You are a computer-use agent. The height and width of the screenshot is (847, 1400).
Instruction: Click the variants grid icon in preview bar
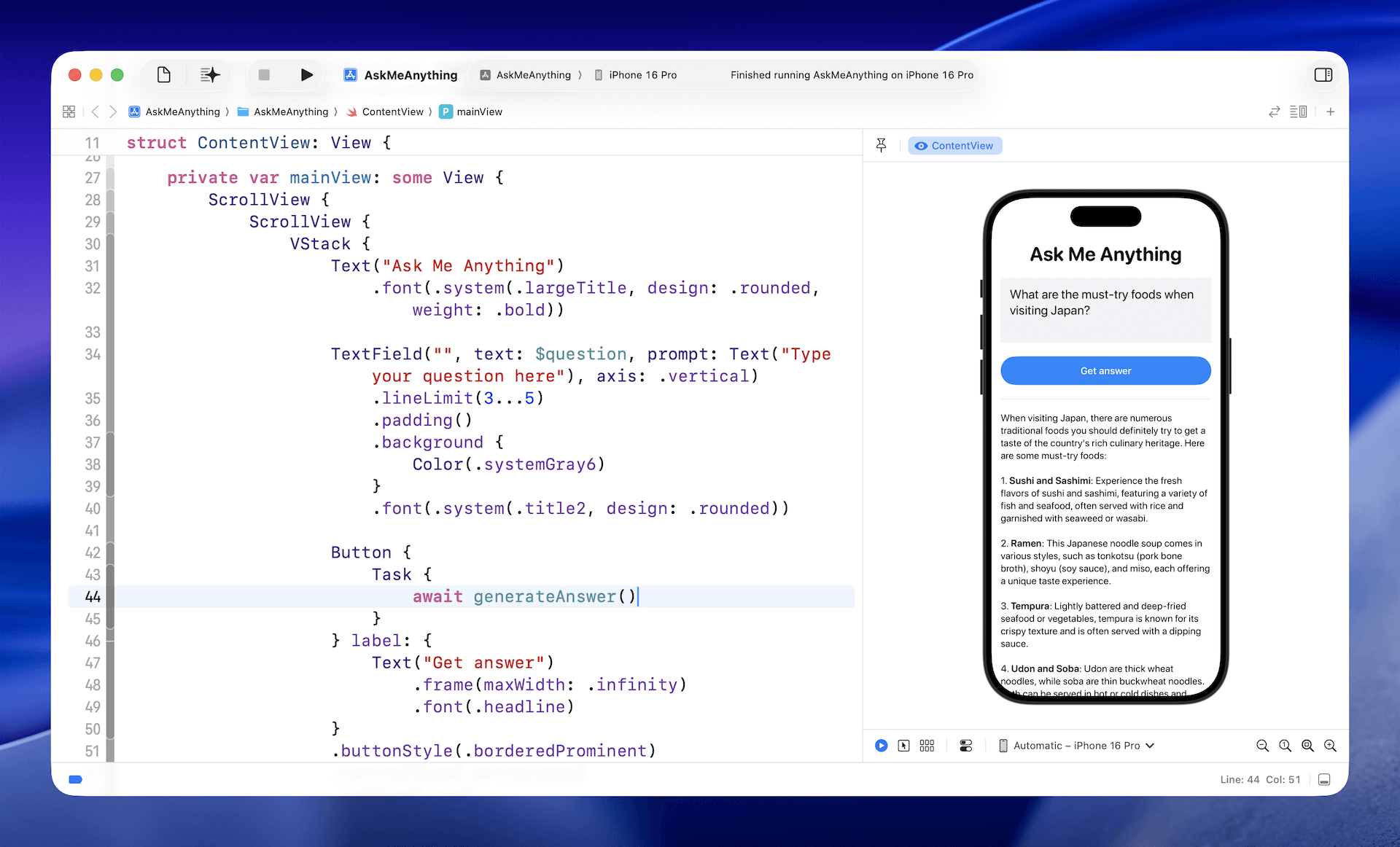click(927, 746)
